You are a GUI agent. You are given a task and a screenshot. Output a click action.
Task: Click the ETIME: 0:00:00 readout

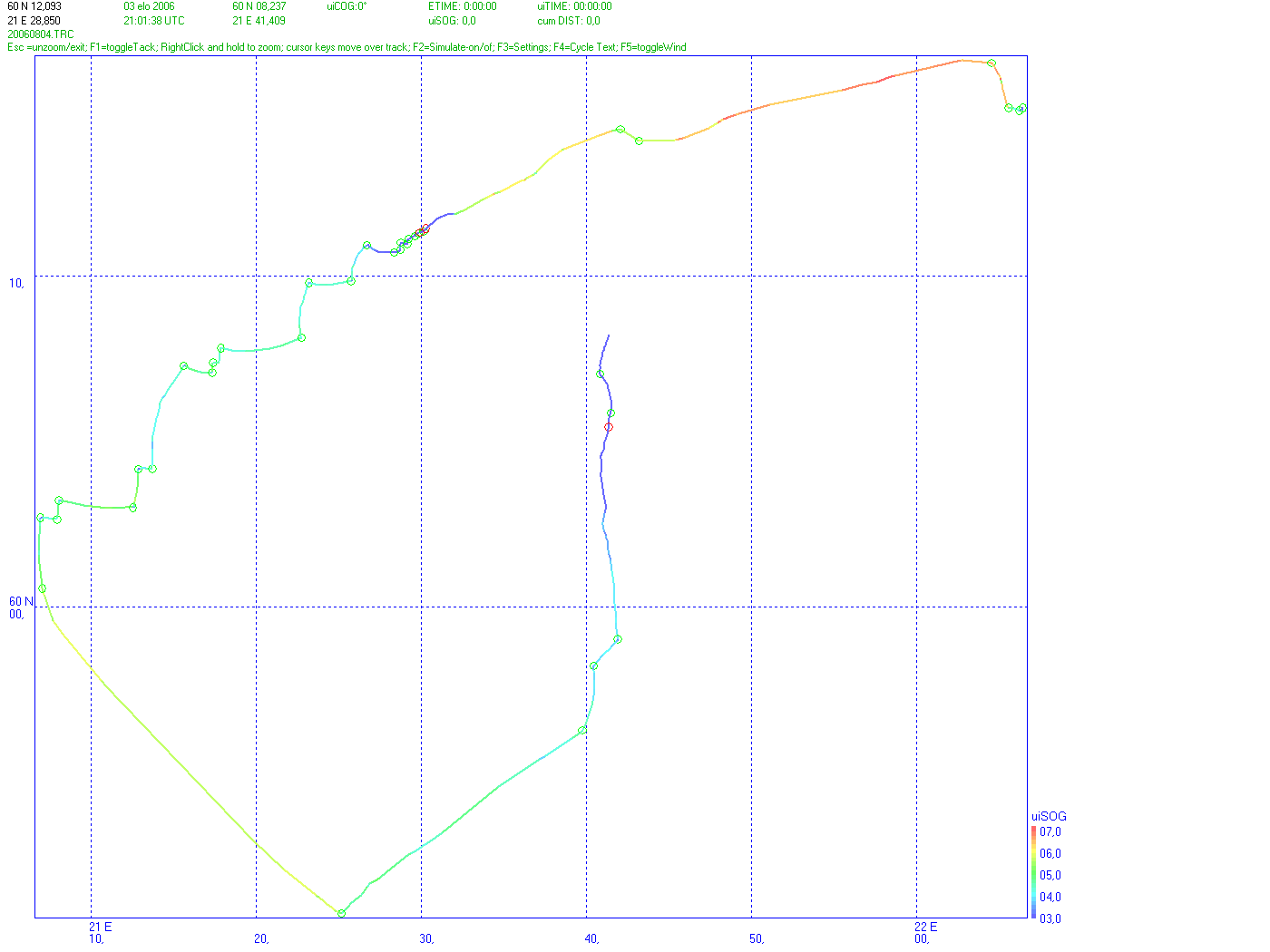tap(463, 6)
